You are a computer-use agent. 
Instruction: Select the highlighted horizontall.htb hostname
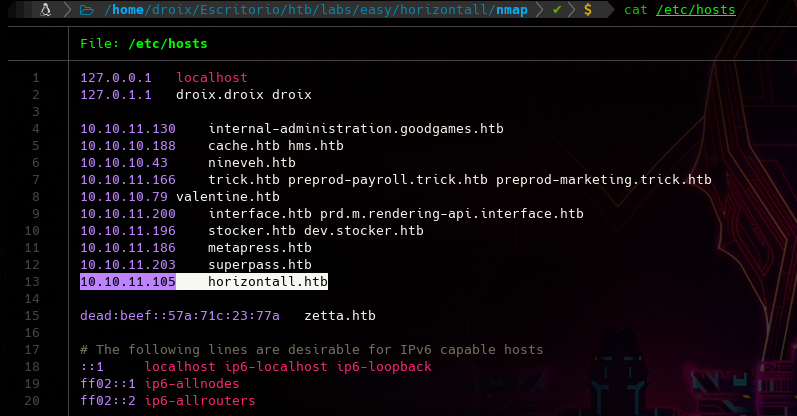(268, 282)
